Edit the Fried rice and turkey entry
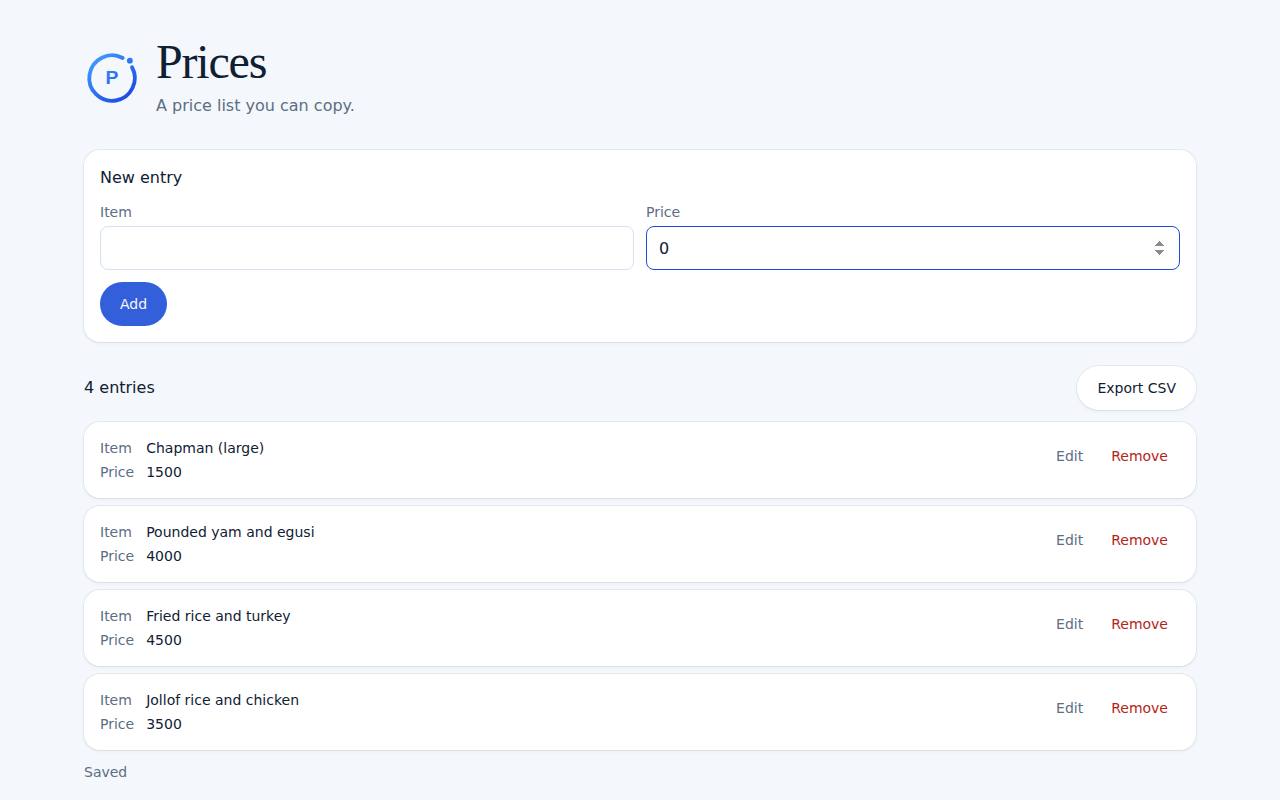 (1069, 624)
